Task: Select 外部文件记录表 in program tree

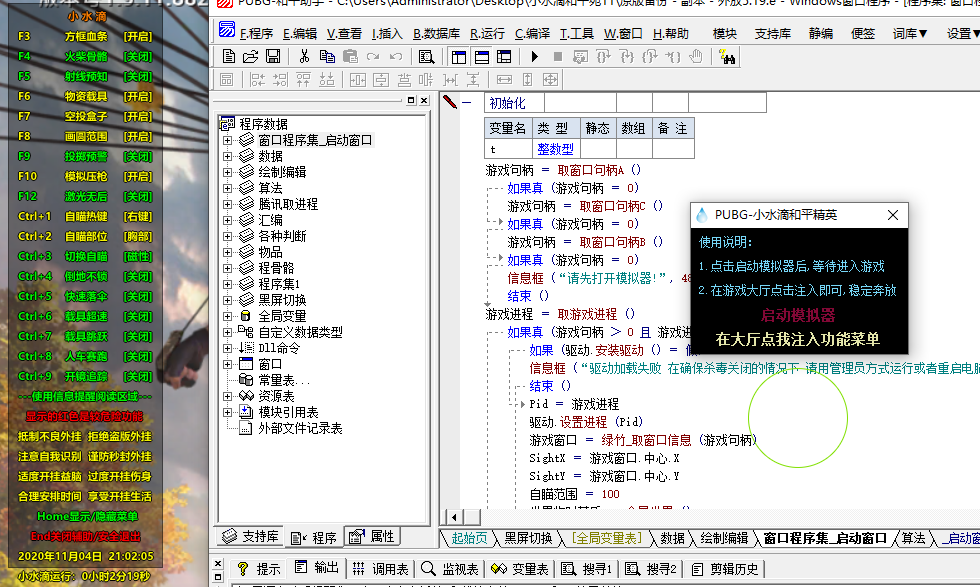Action: [300, 428]
